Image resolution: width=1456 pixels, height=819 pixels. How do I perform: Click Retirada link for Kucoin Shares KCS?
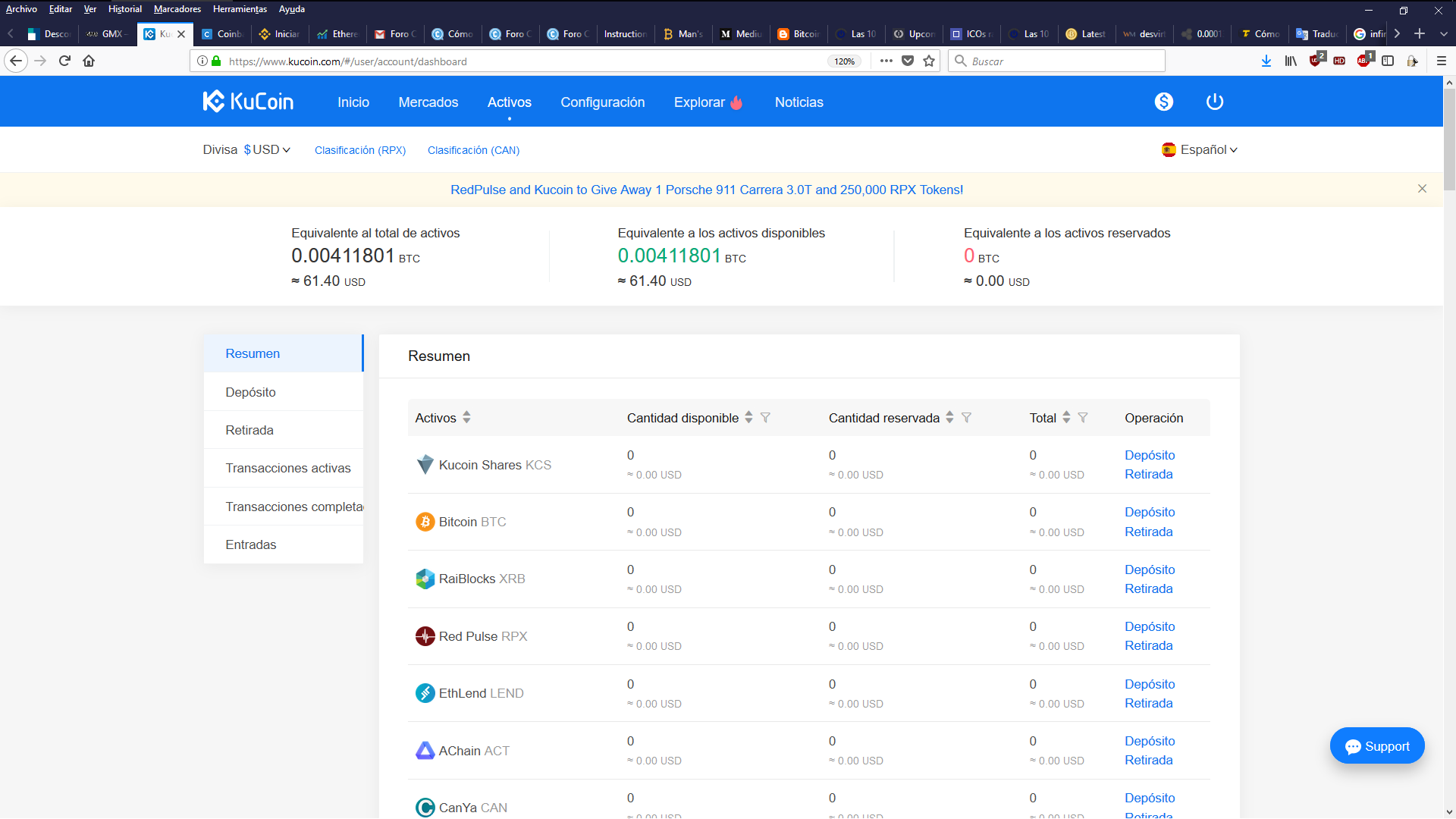coord(1148,475)
